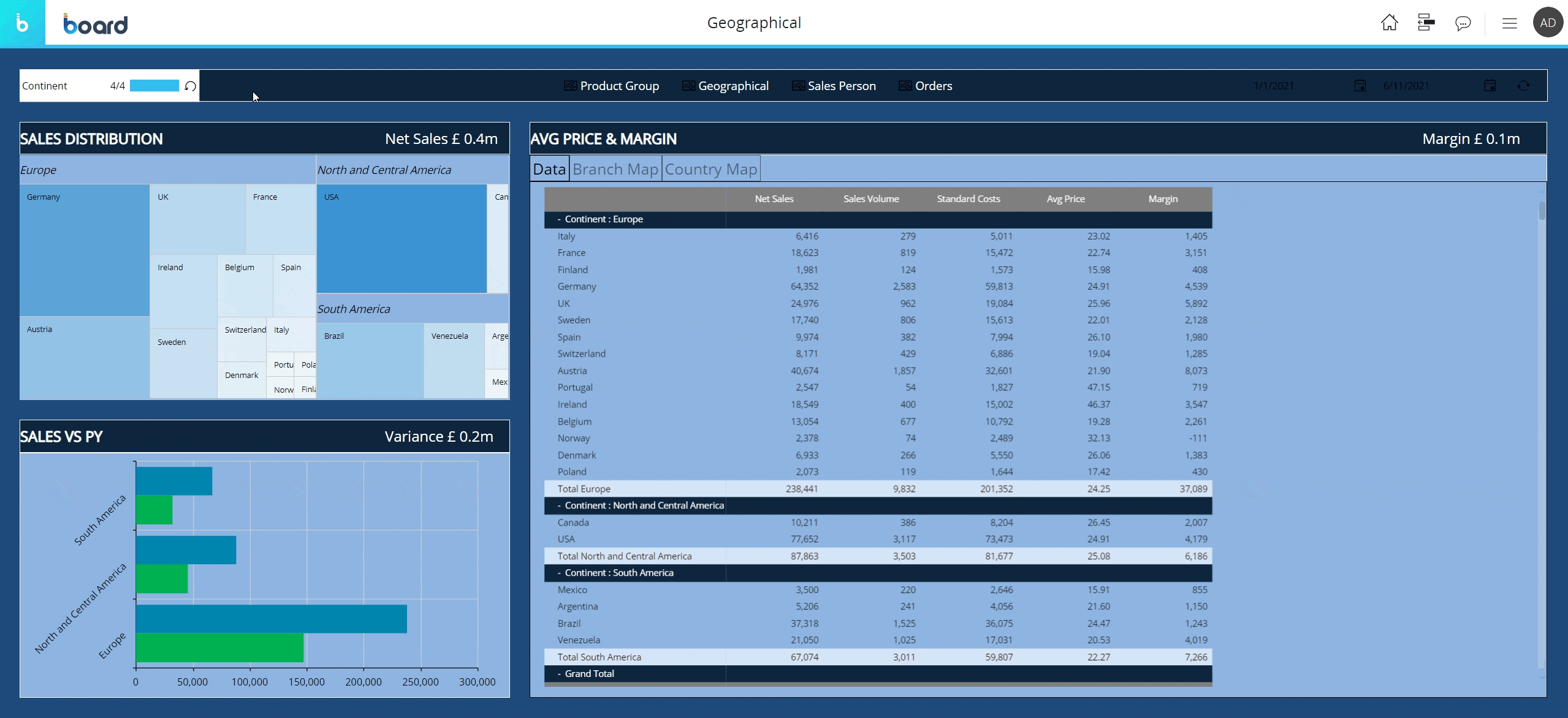Screen dimensions: 1568x718
Task: Switch to the Country Map tab
Action: [710, 169]
